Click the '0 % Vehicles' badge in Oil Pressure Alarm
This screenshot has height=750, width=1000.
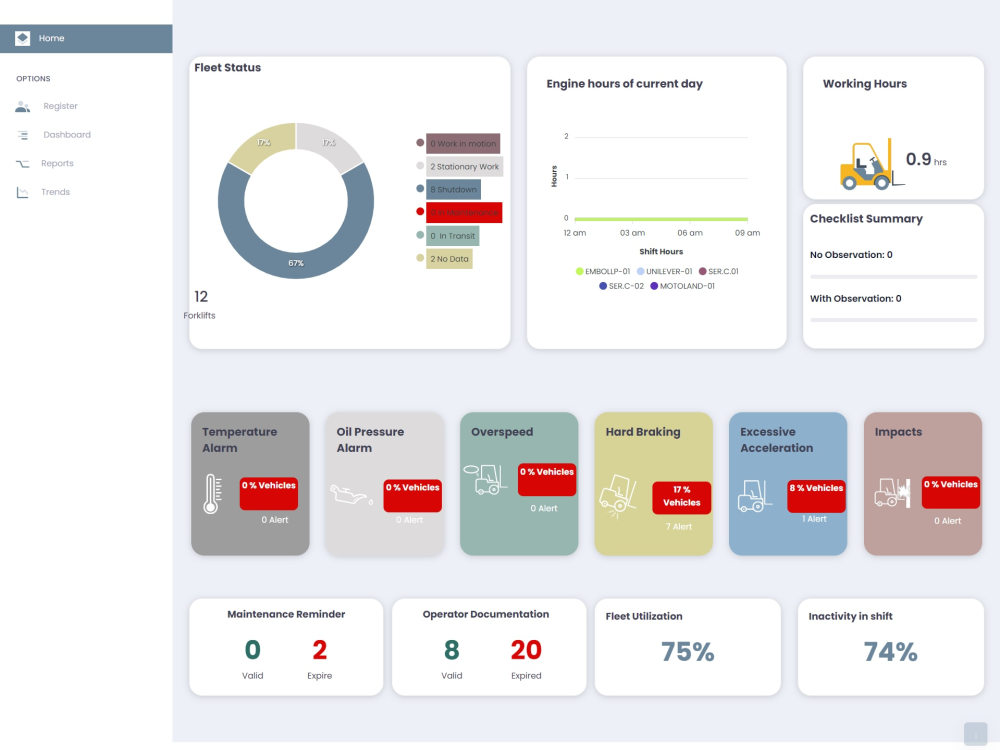coord(413,496)
